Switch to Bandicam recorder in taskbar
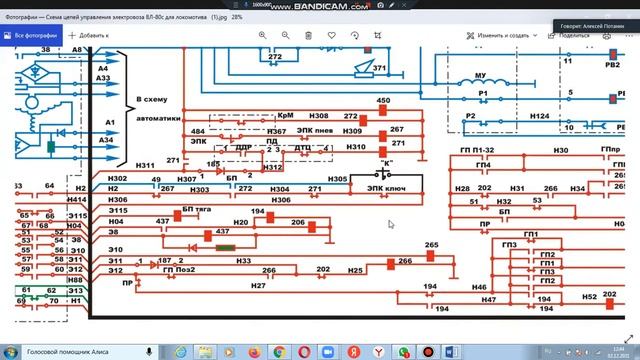The width and height of the screenshot is (640, 360). point(428,352)
